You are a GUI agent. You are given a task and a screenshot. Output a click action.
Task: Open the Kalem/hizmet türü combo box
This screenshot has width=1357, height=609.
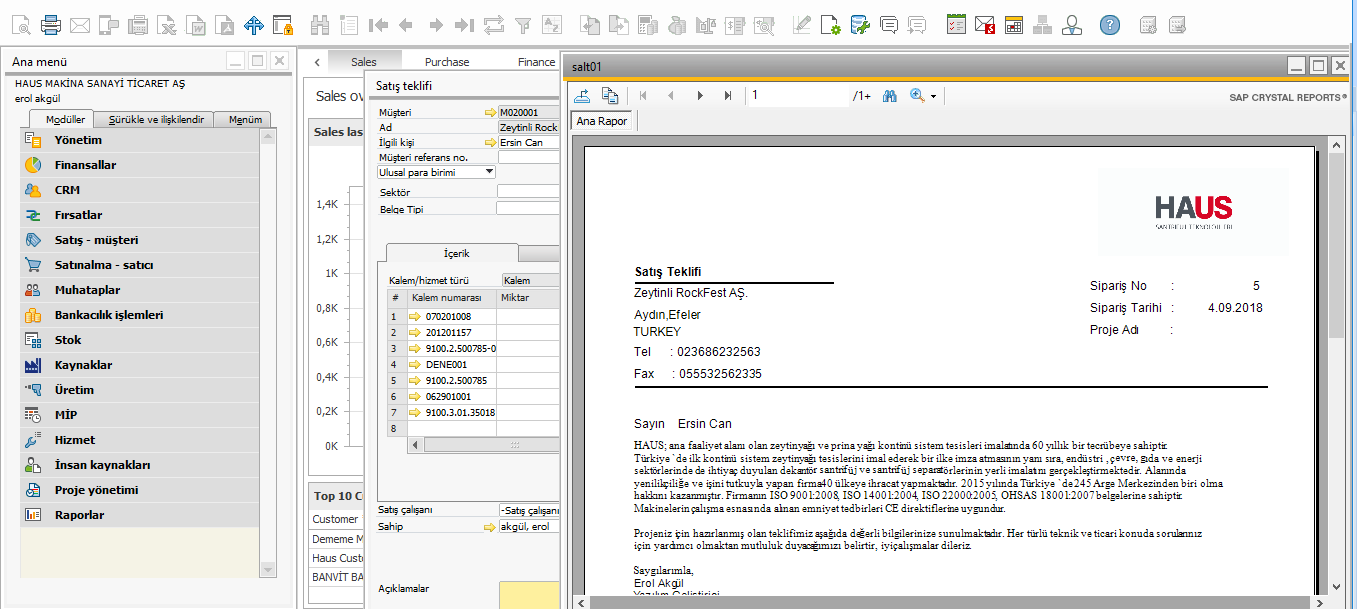[529, 281]
